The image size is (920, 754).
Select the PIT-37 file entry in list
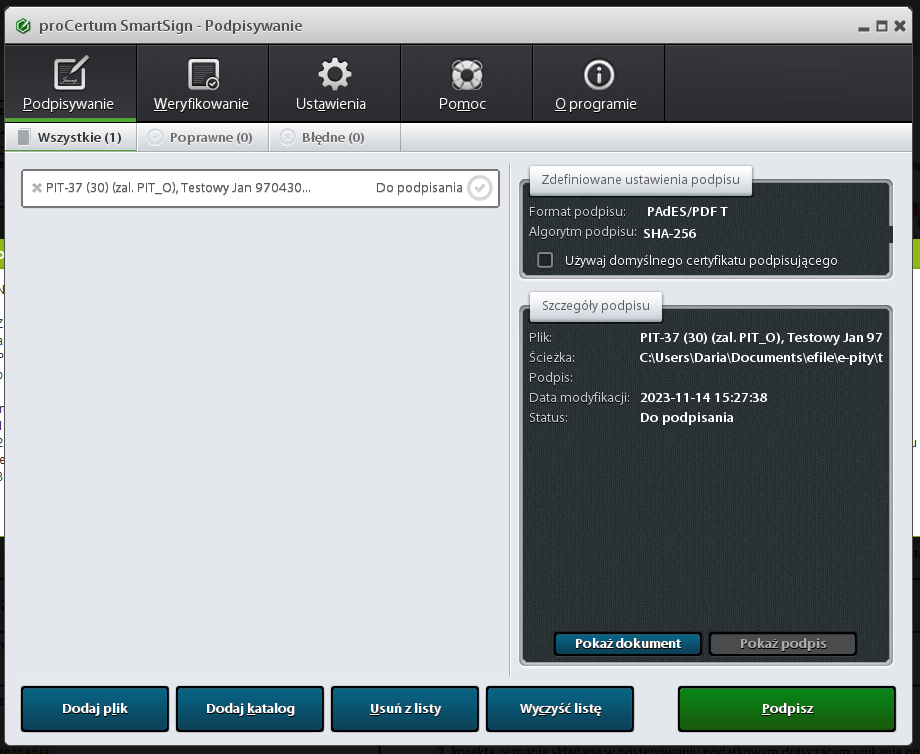[x=200, y=188]
